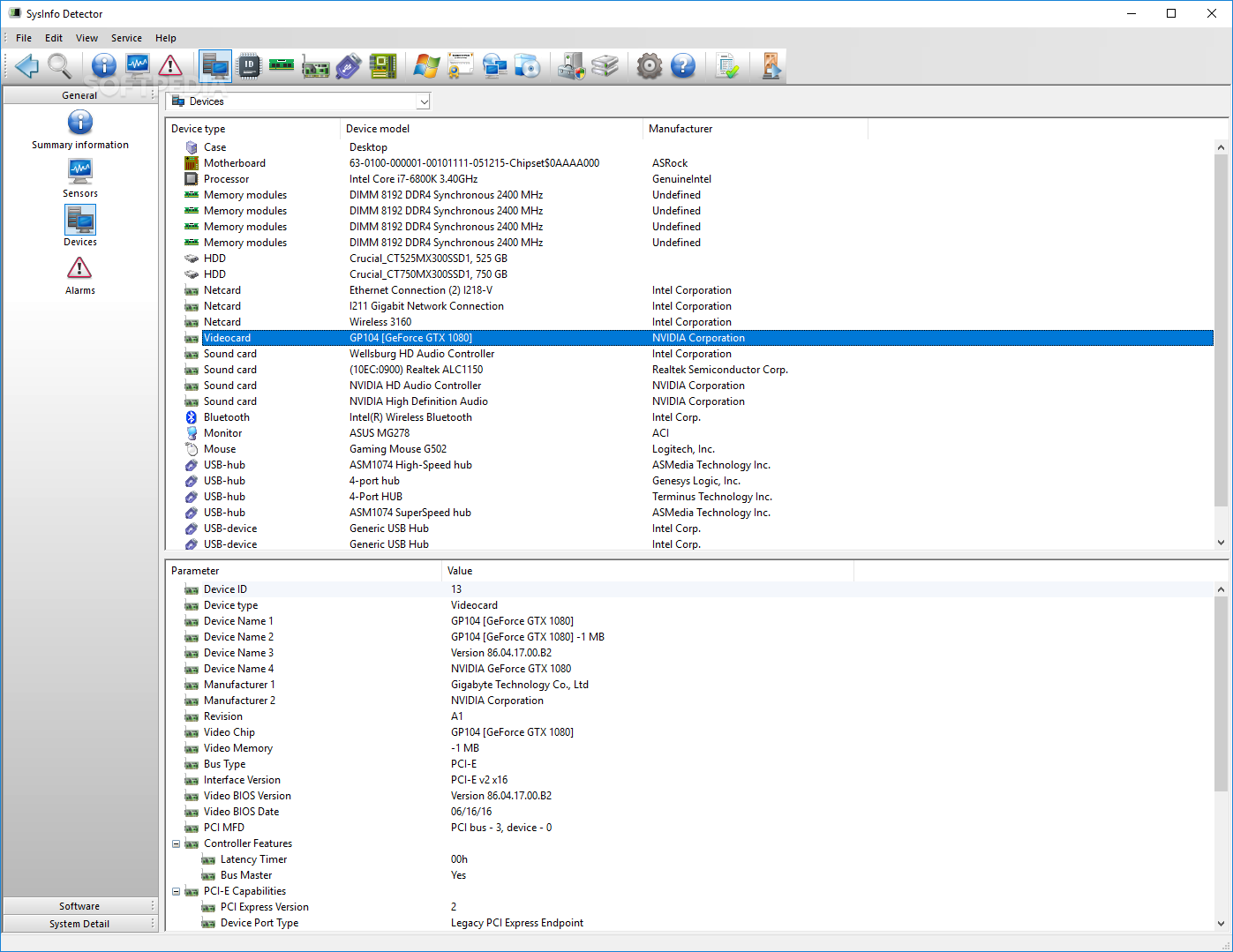
Task: Select the devices computer toolbar icon
Action: click(215, 65)
